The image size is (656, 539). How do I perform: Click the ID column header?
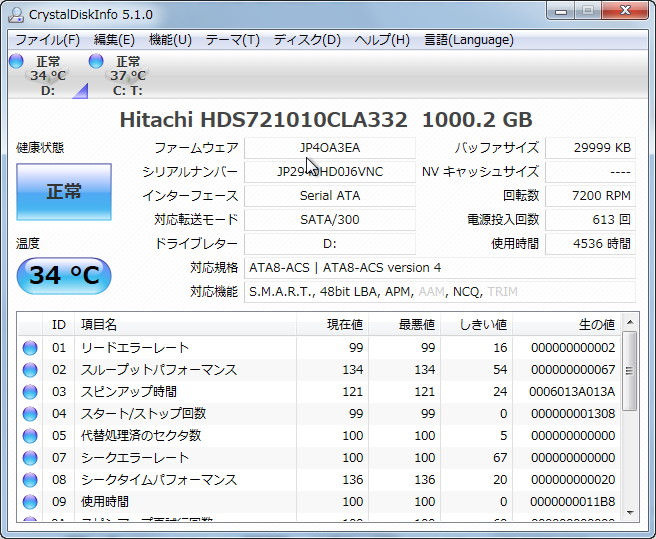[x=59, y=324]
